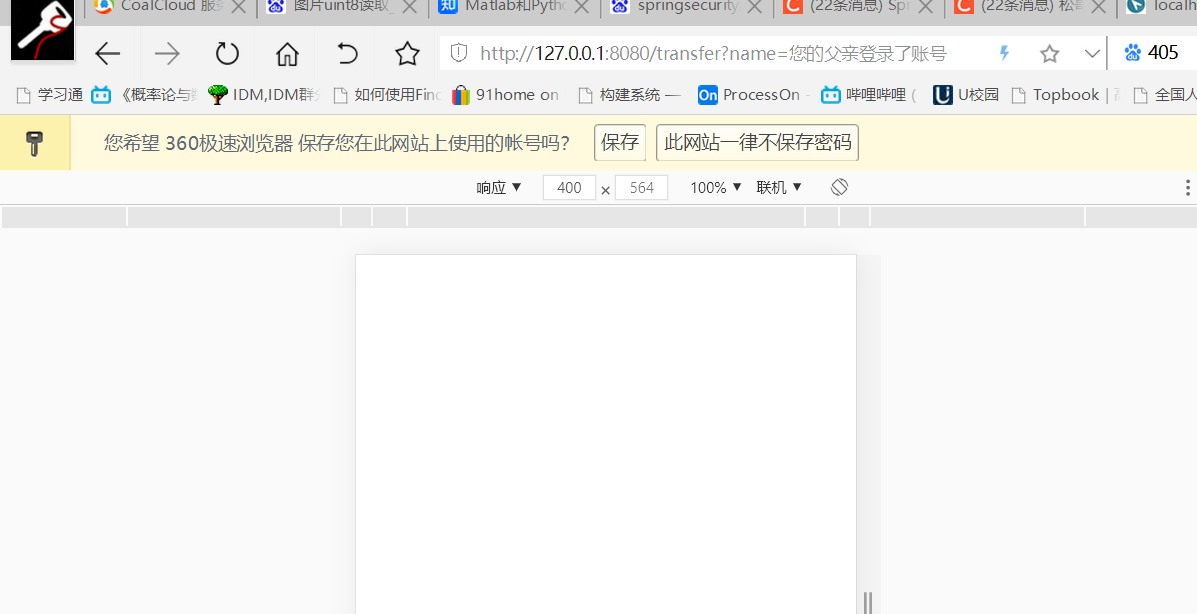Click the browser back arrow
1197x614 pixels.
tap(108, 53)
